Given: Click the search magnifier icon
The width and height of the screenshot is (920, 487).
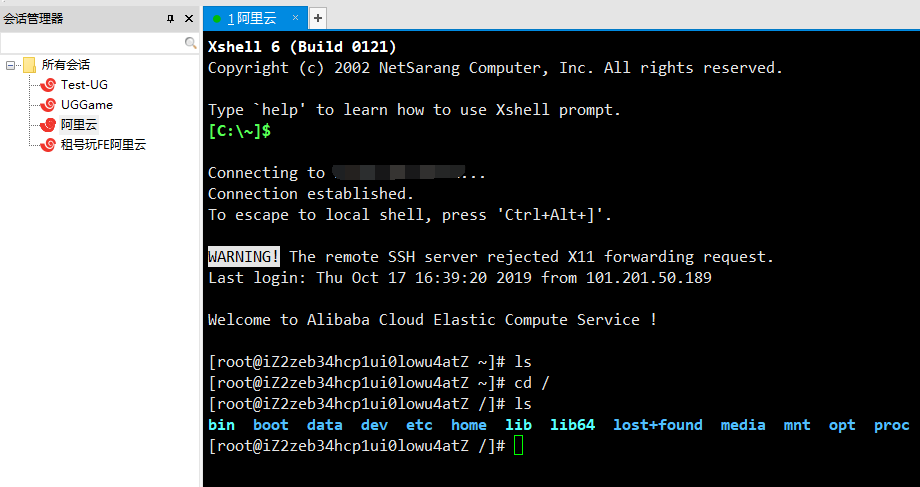Looking at the screenshot, I should pos(191,44).
